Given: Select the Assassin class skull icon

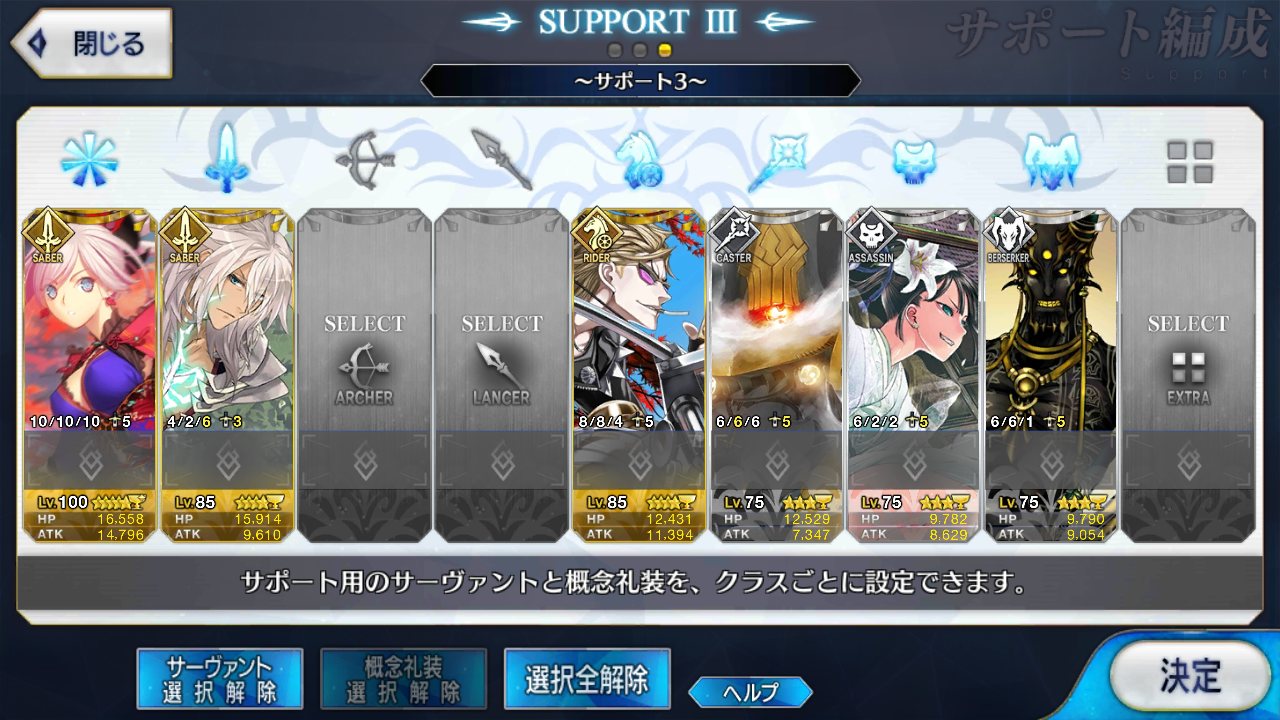Looking at the screenshot, I should pyautogui.click(x=914, y=161).
